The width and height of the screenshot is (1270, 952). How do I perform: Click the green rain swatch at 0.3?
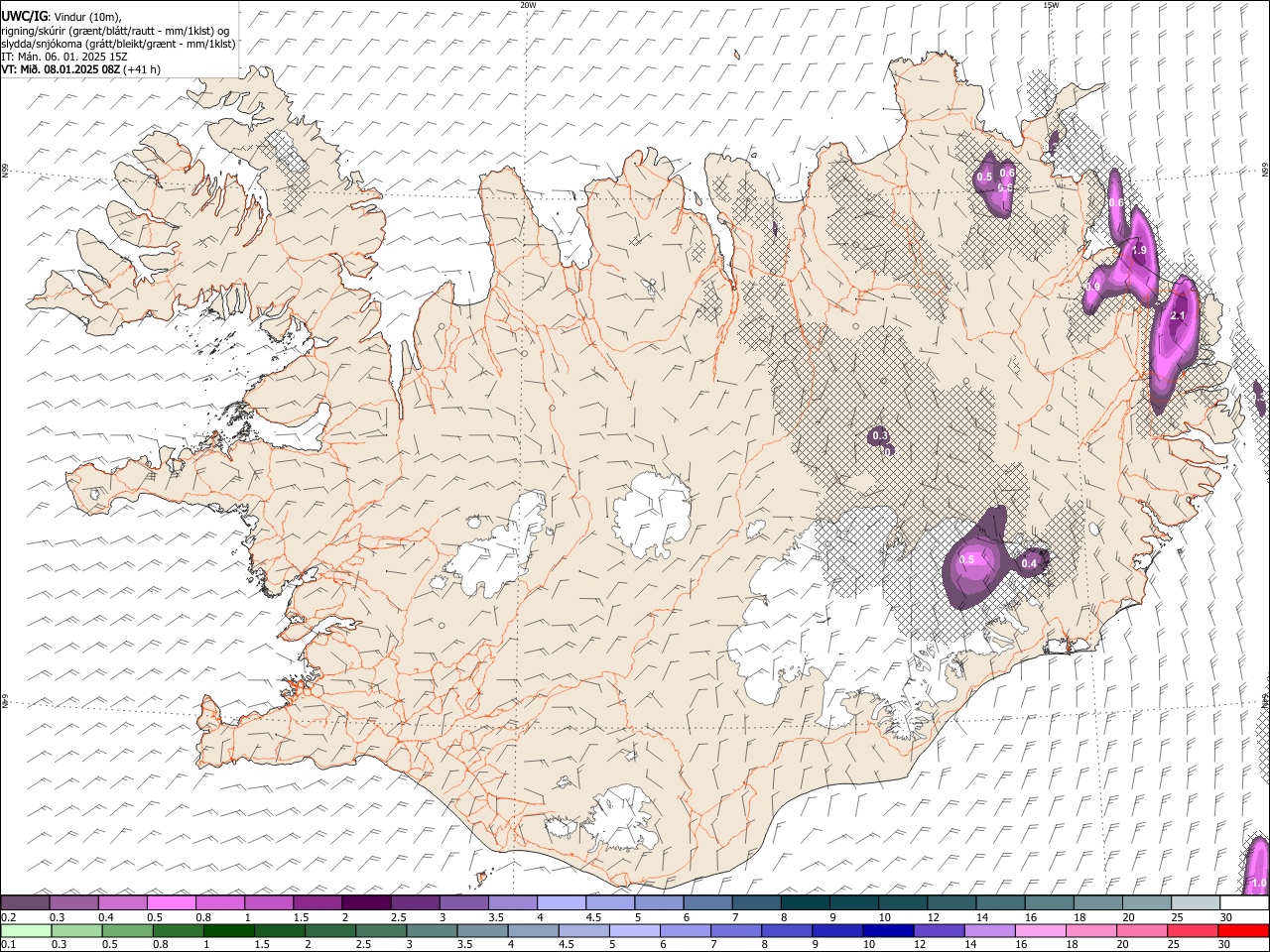(76, 931)
